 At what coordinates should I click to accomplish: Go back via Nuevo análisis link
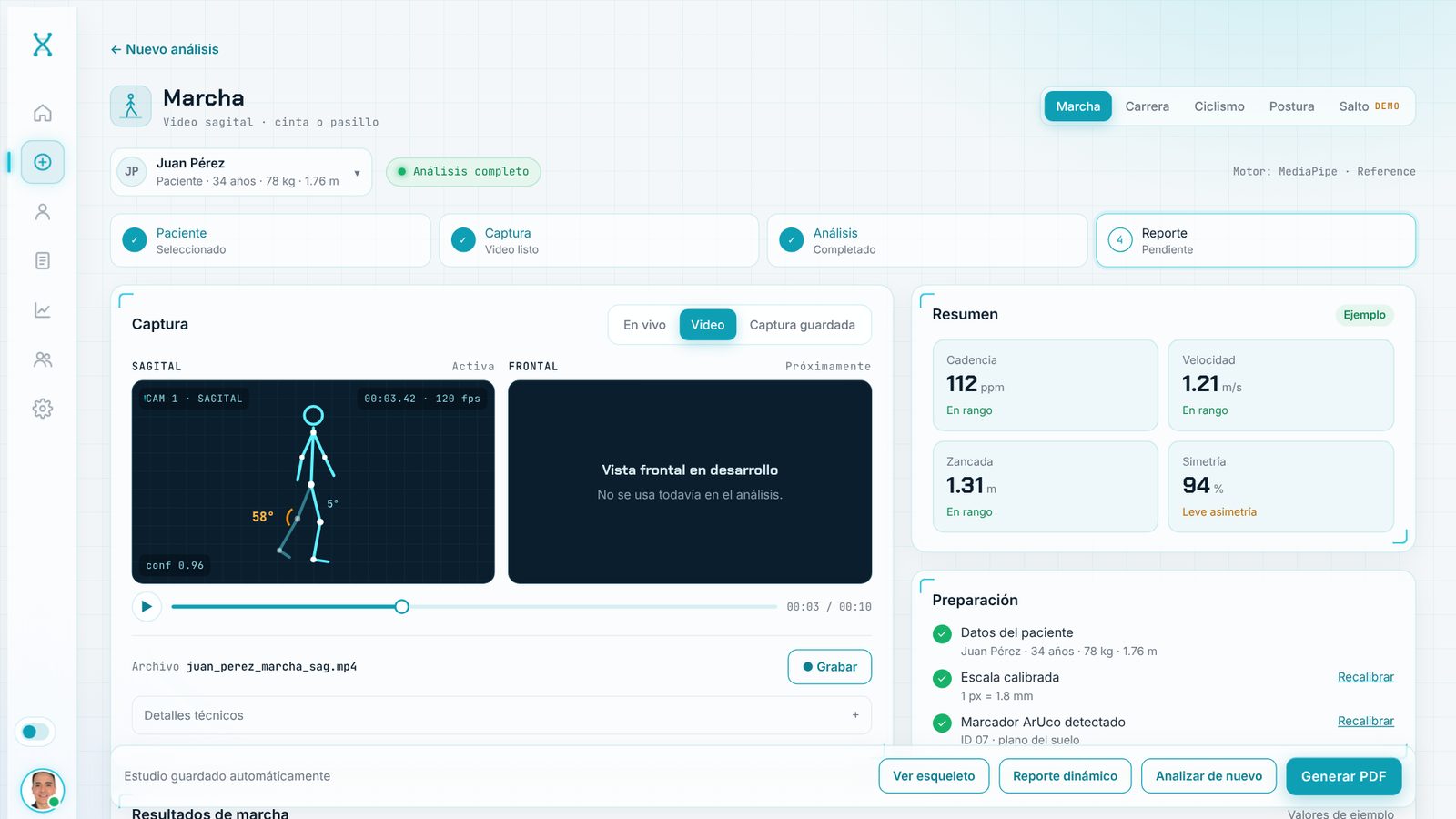click(x=165, y=49)
